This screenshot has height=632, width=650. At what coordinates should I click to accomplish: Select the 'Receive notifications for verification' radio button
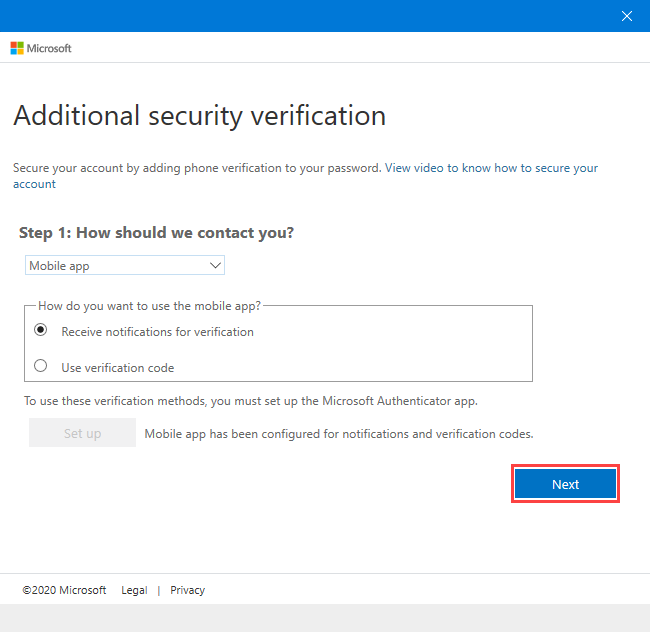point(41,330)
